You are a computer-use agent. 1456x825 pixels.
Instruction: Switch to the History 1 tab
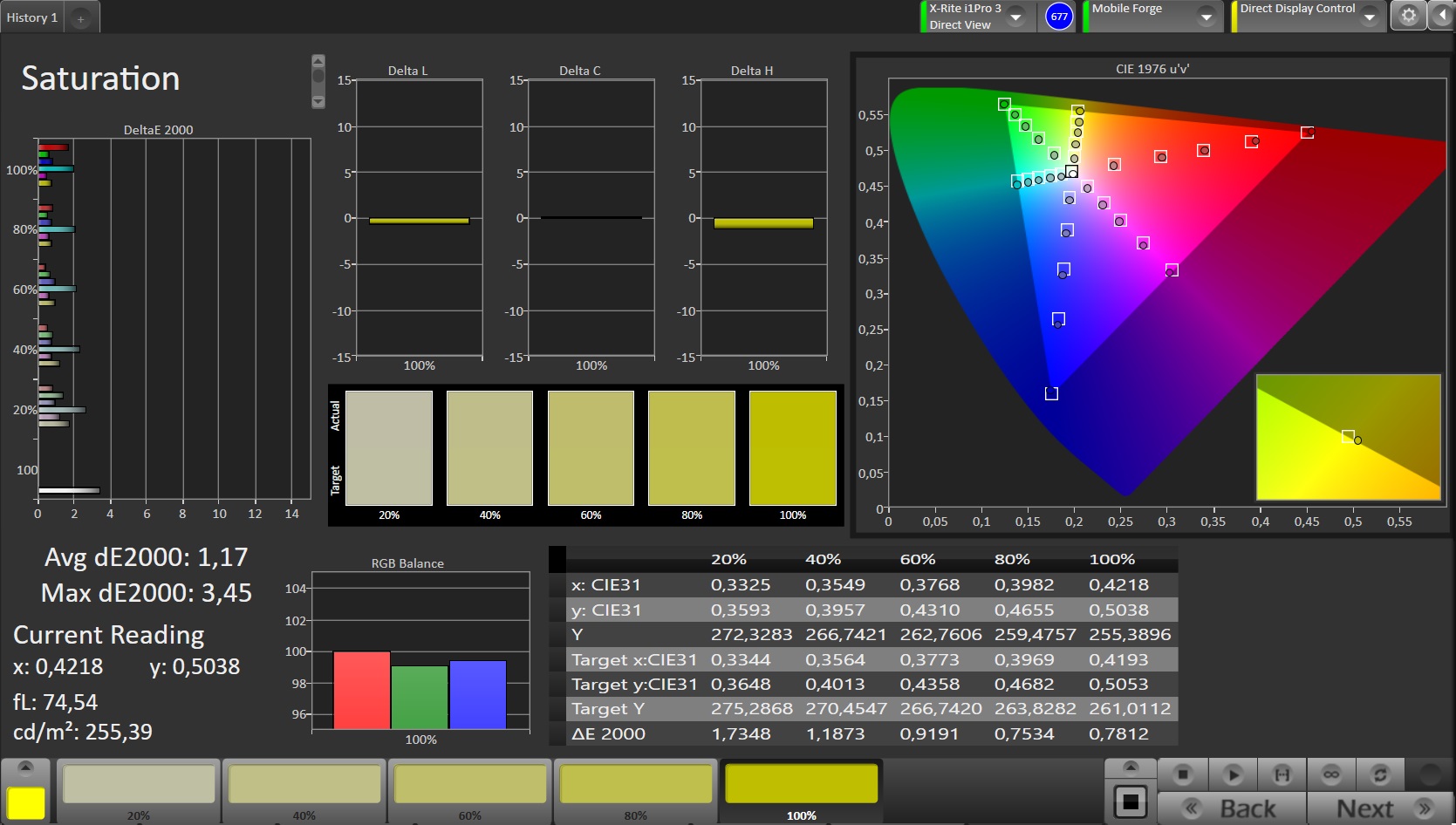32,17
